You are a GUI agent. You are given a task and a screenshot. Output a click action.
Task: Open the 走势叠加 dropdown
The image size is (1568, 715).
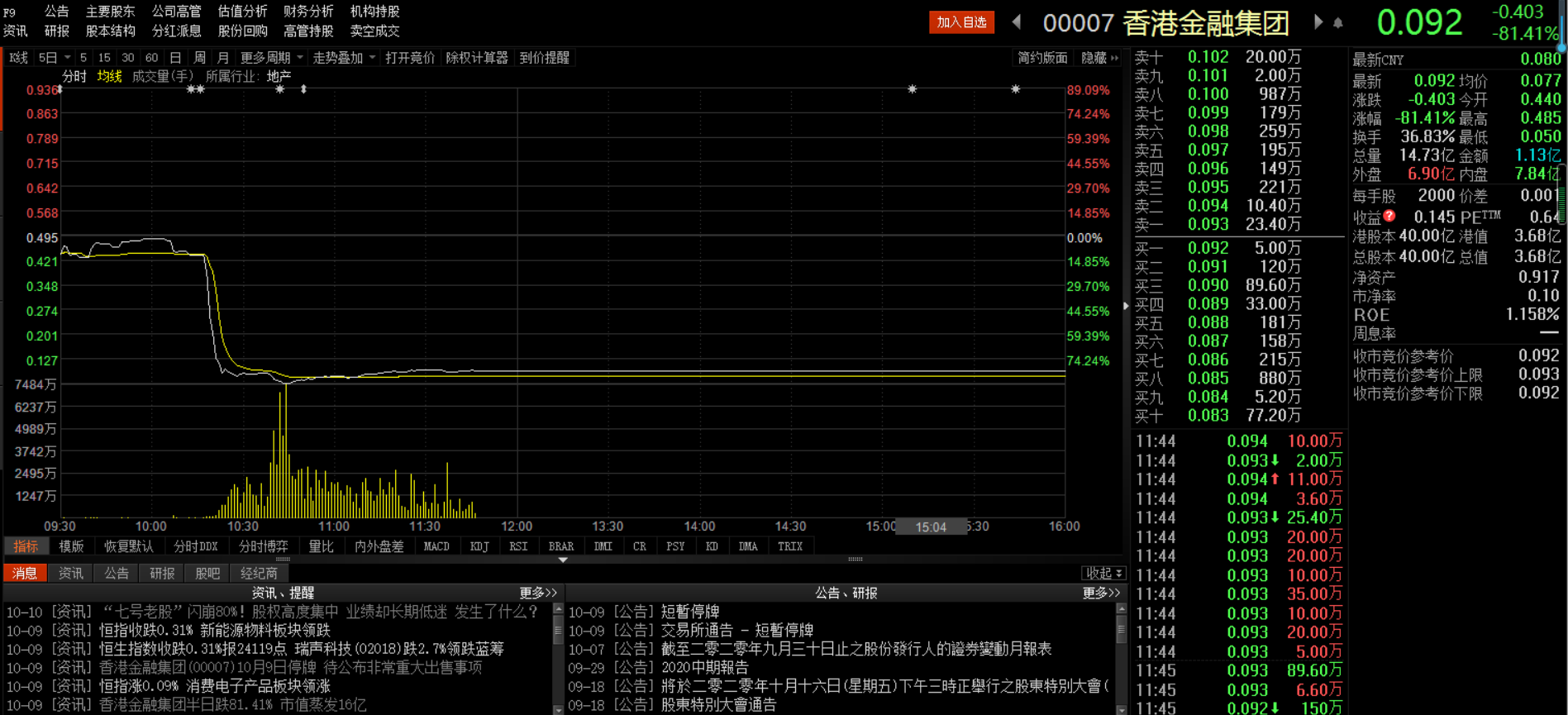(344, 58)
